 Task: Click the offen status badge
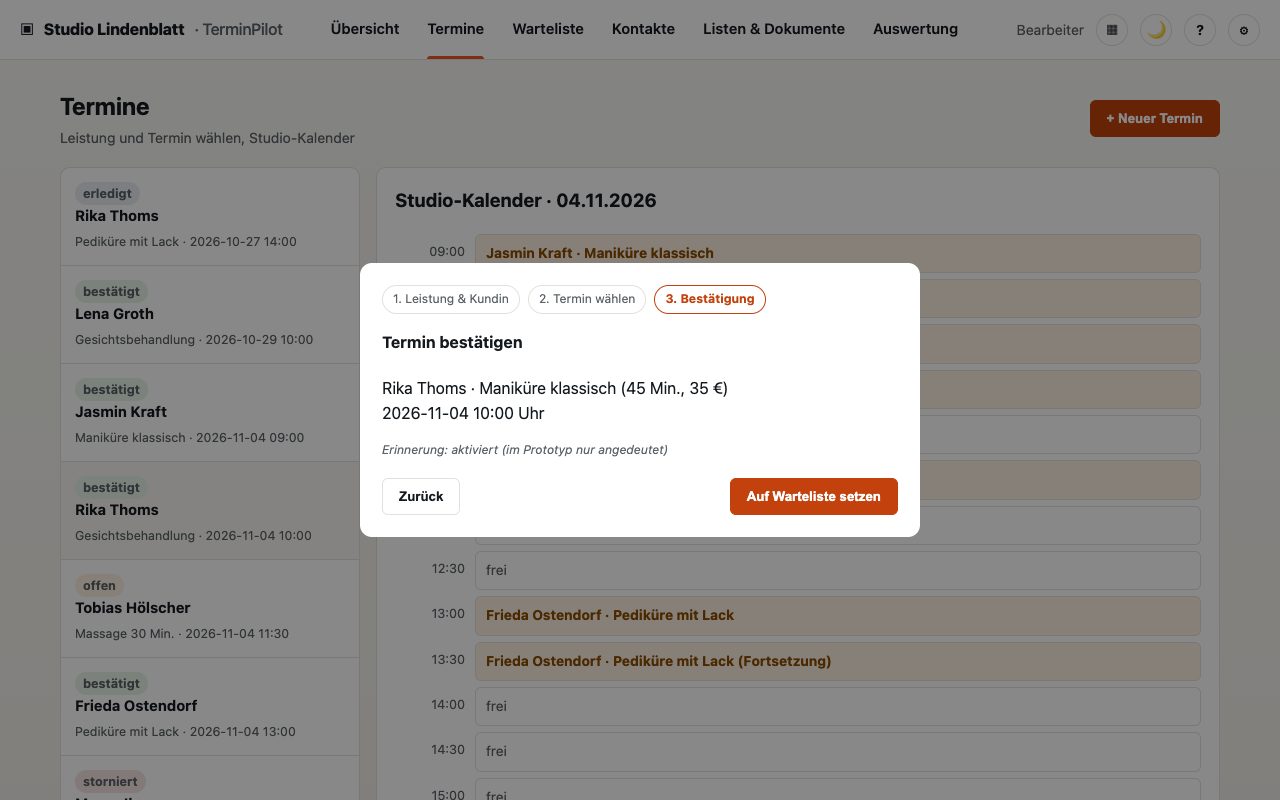(x=99, y=585)
